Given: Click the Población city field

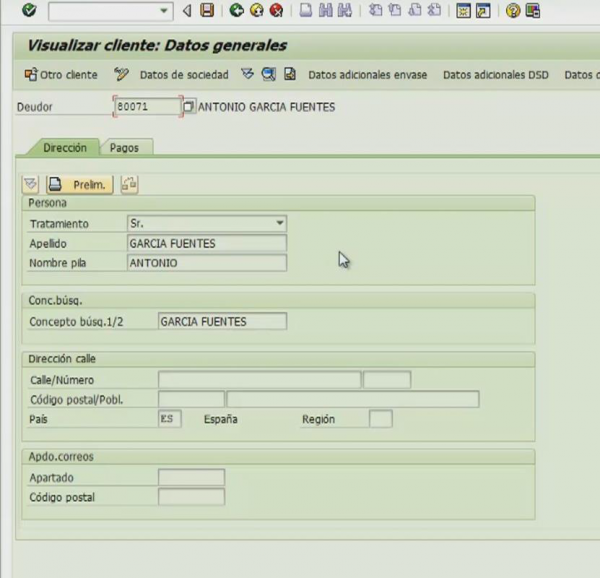Looking at the screenshot, I should (x=353, y=399).
